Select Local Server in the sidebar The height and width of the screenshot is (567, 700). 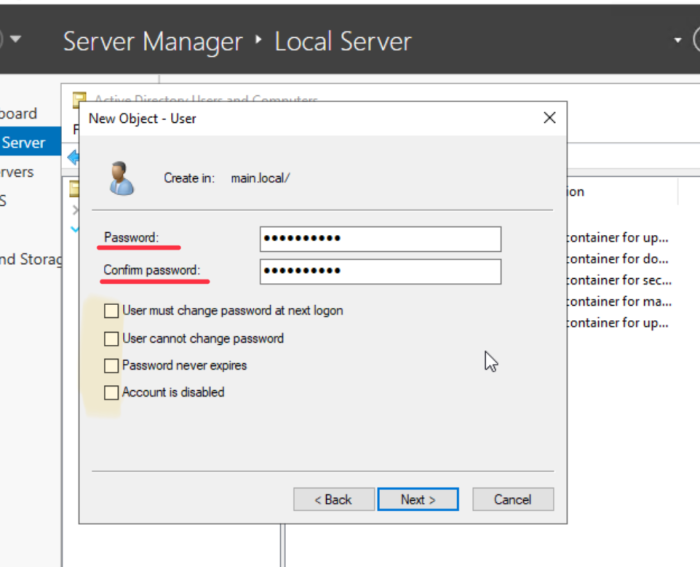coord(24,143)
